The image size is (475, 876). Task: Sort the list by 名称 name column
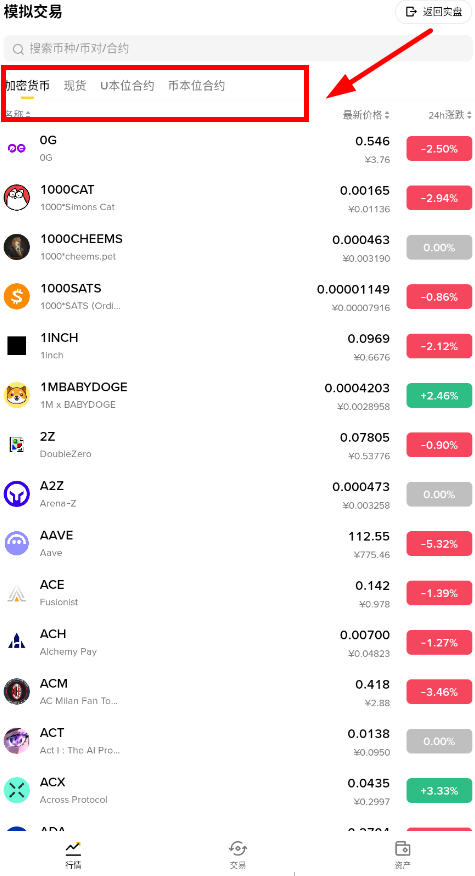point(18,115)
